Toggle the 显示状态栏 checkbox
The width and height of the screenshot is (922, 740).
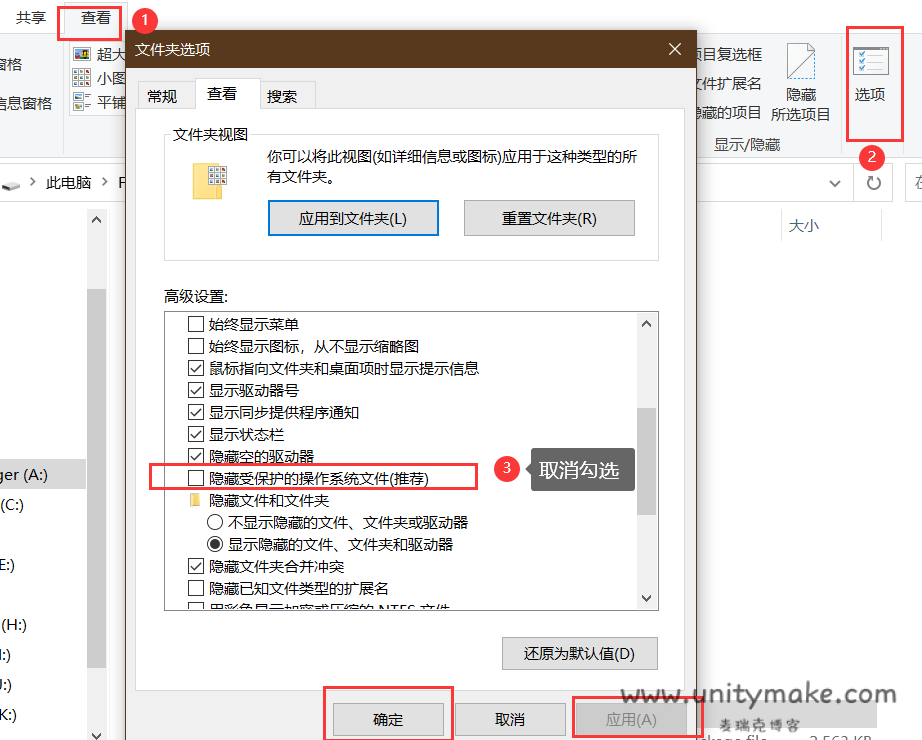[196, 434]
